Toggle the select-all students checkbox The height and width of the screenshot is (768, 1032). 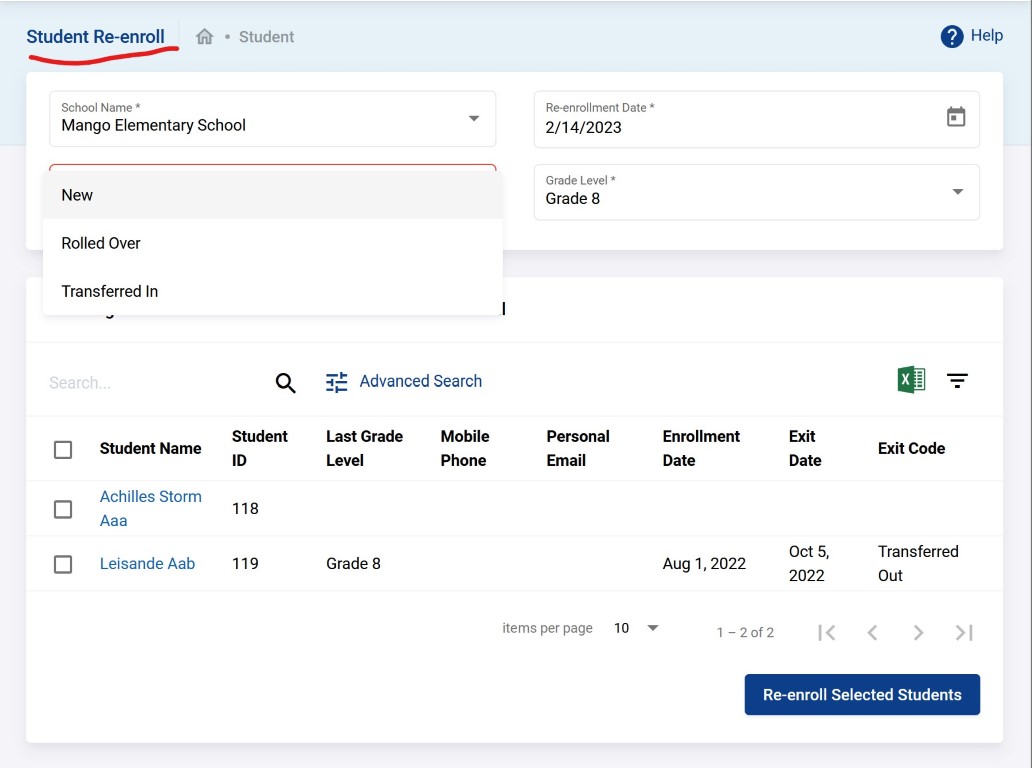pos(63,449)
